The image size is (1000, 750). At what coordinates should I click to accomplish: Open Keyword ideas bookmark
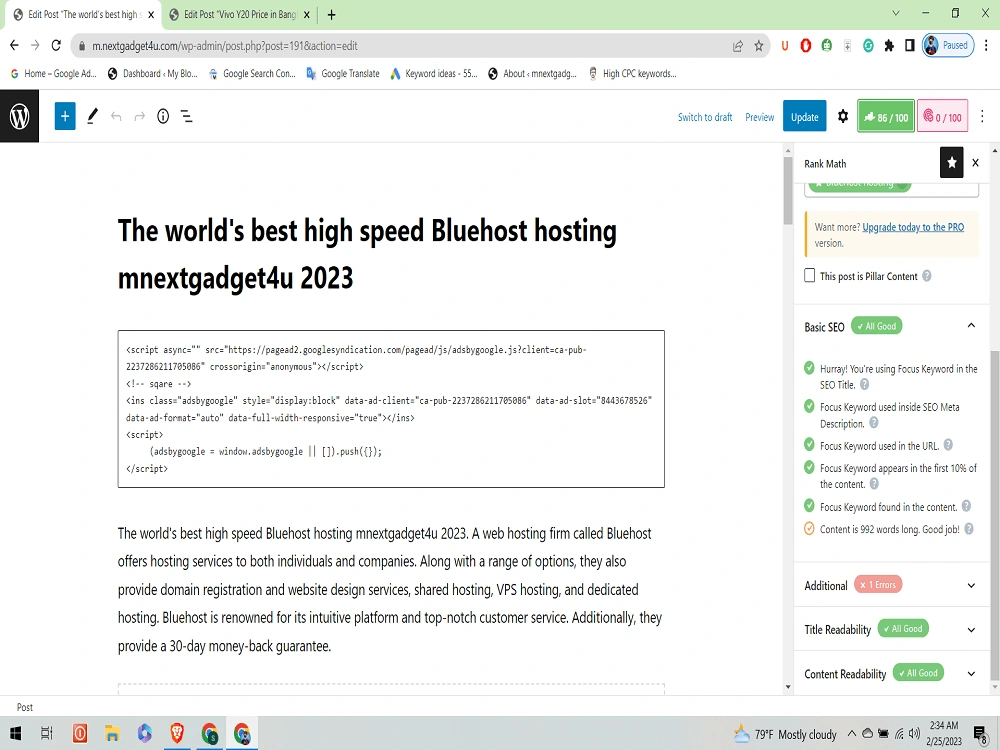[x=434, y=73]
